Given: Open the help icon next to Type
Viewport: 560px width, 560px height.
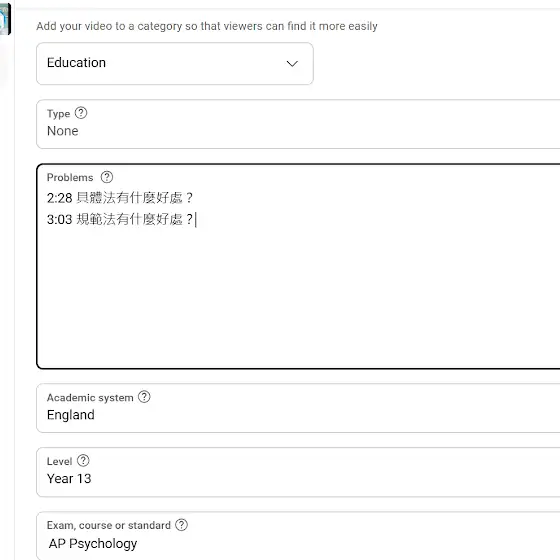Looking at the screenshot, I should click(81, 113).
